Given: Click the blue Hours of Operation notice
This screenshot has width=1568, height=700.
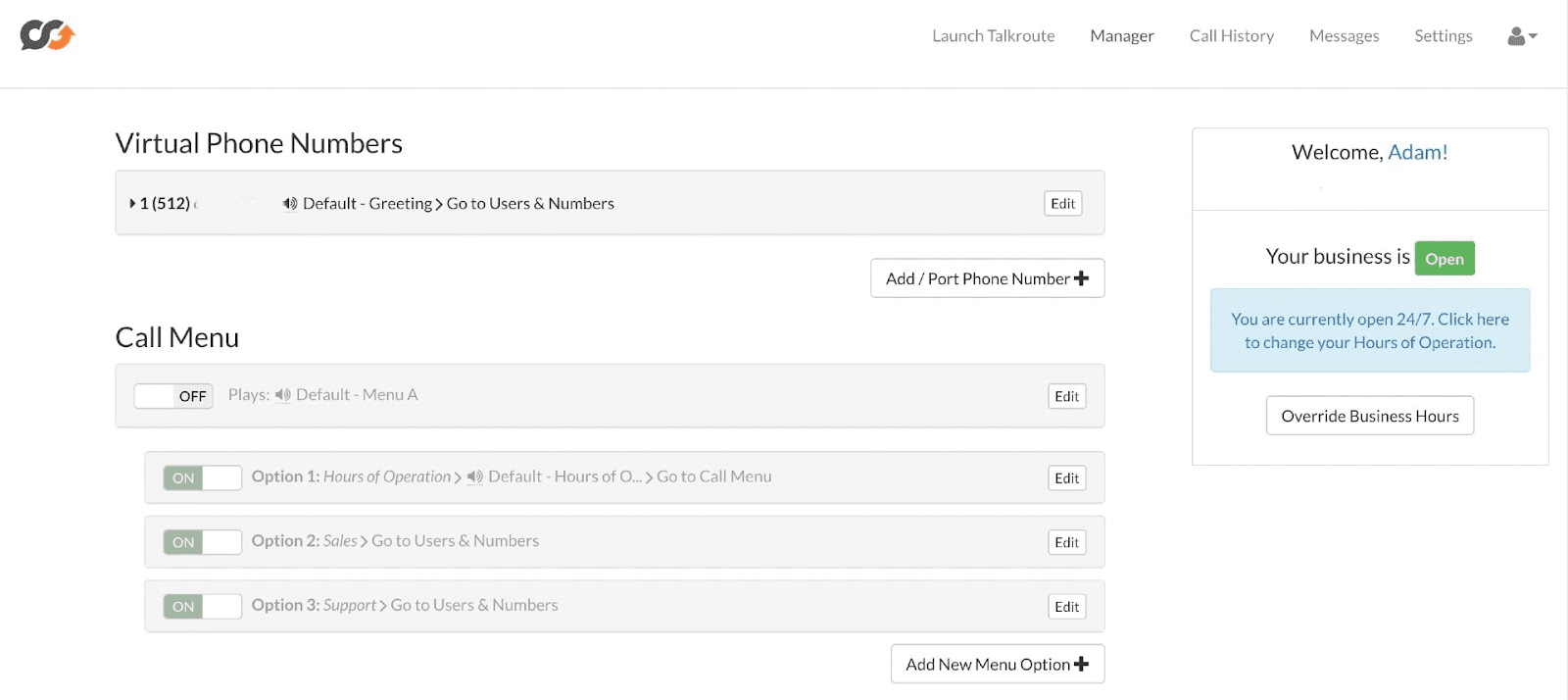Looking at the screenshot, I should coord(1370,330).
